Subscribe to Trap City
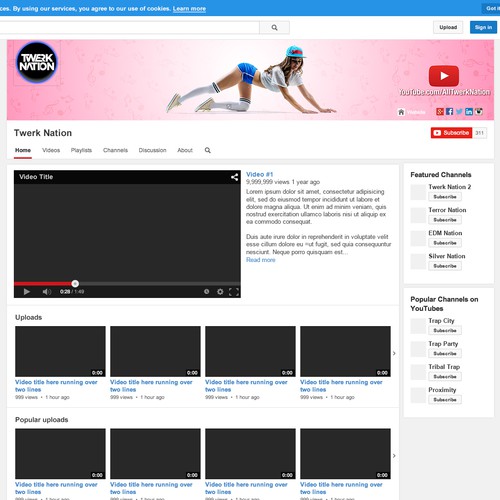Image resolution: width=500 pixels, height=500 pixels. point(445,330)
